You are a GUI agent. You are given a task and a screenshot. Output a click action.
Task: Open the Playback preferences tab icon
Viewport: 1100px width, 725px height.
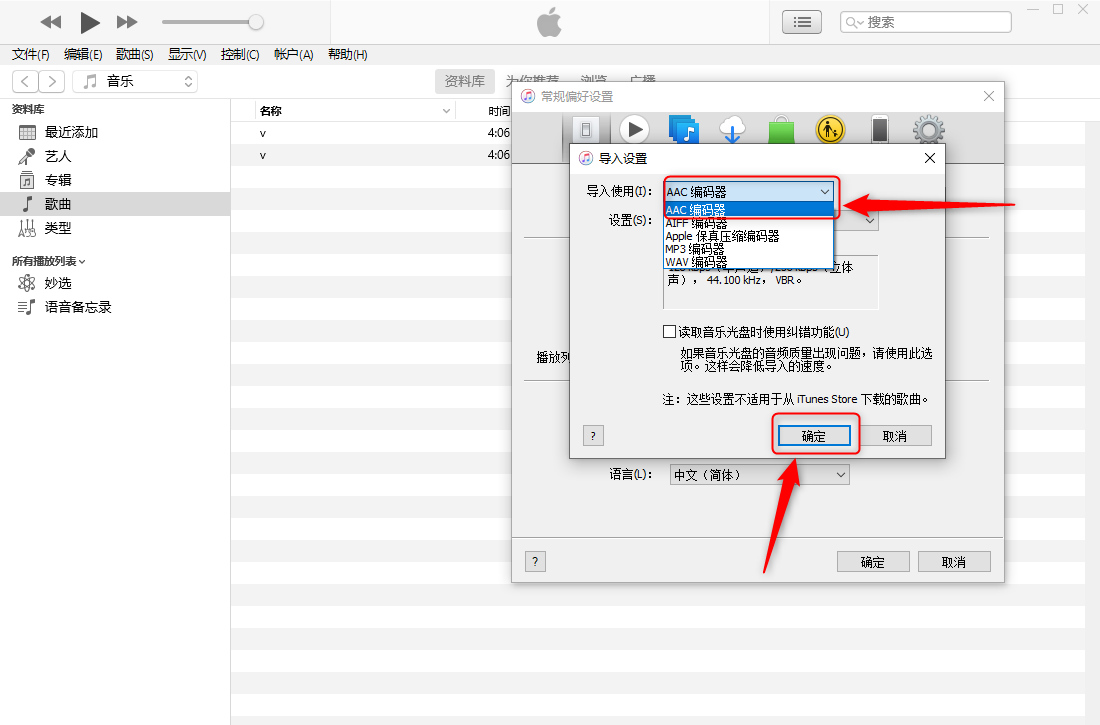[x=634, y=130]
